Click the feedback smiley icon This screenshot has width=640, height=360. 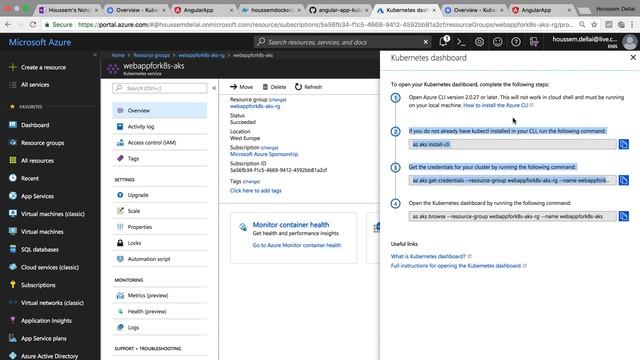[498, 42]
